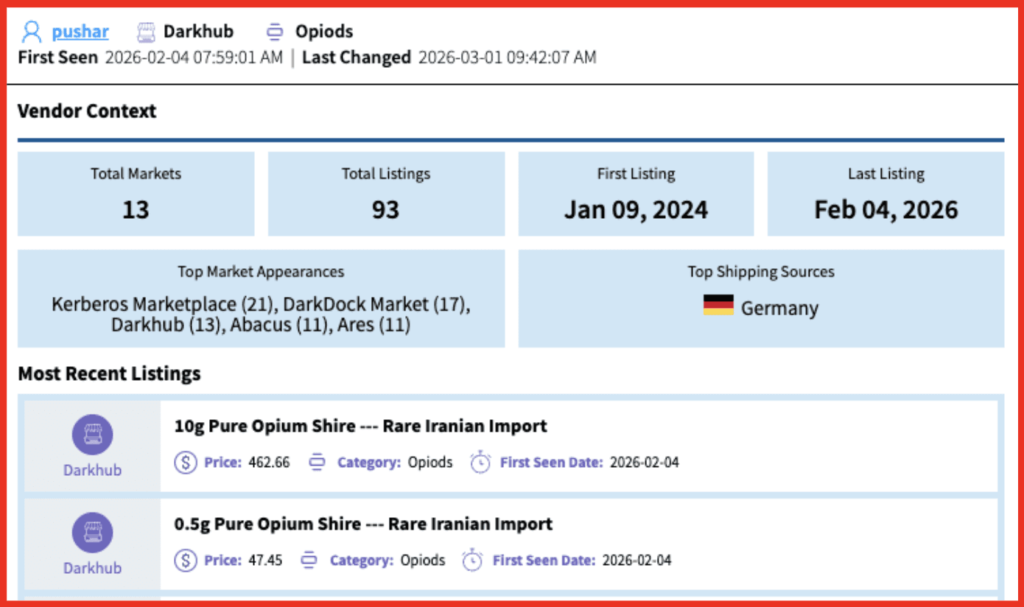Click the dollar price icon in 0.5g listing
Image resolution: width=1024 pixels, height=607 pixels.
pos(185,560)
